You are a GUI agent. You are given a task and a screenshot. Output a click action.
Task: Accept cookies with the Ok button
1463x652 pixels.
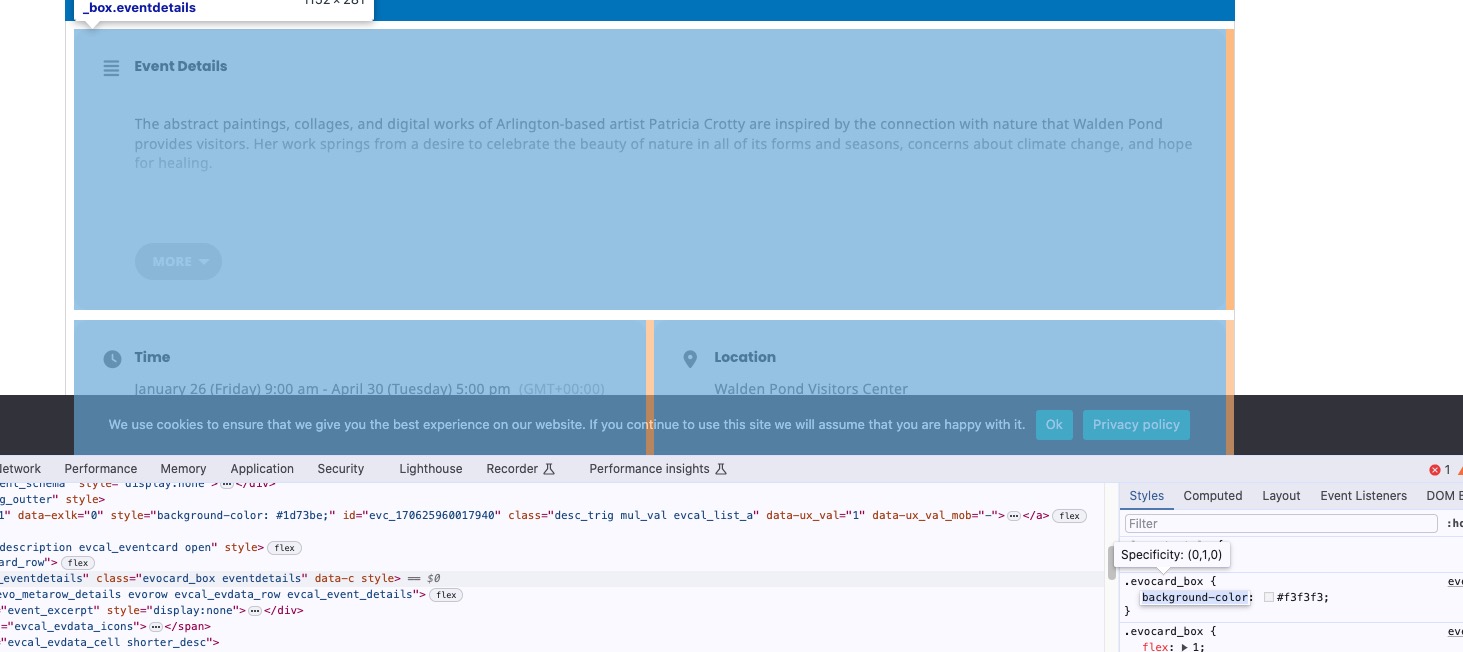coord(1054,425)
